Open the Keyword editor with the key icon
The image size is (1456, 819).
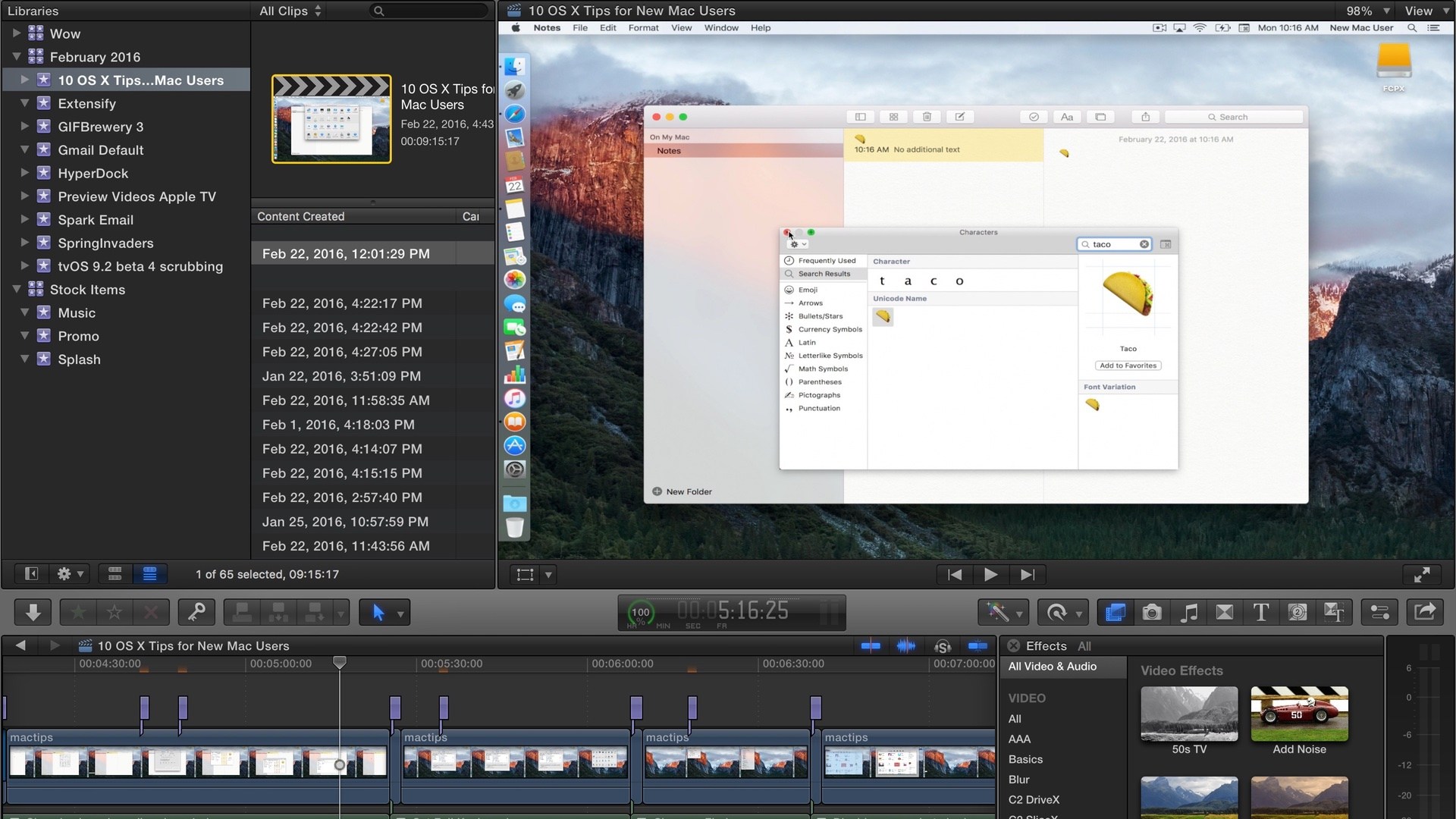(x=196, y=612)
